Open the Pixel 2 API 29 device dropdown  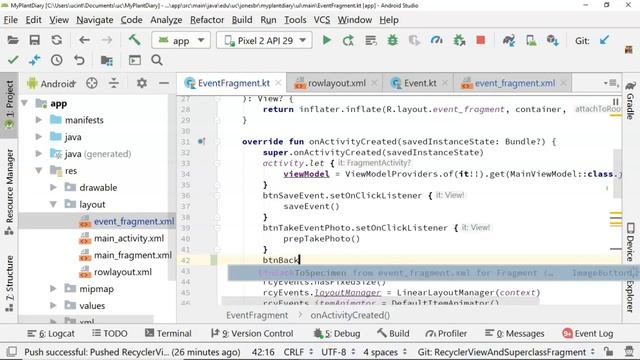coord(264,40)
